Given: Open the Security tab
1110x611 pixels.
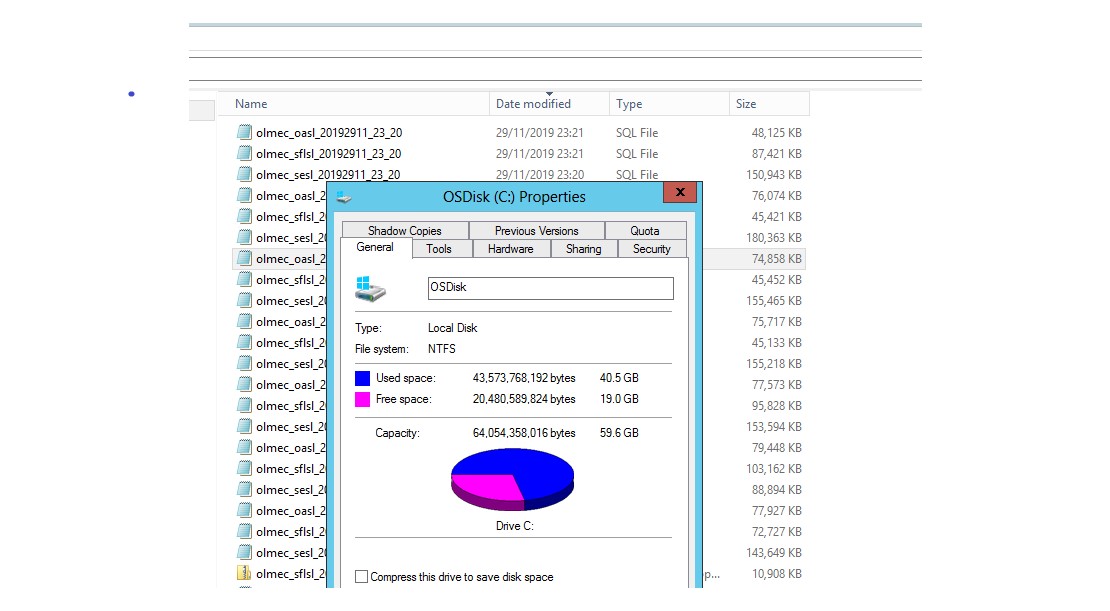Looking at the screenshot, I should tap(652, 249).
